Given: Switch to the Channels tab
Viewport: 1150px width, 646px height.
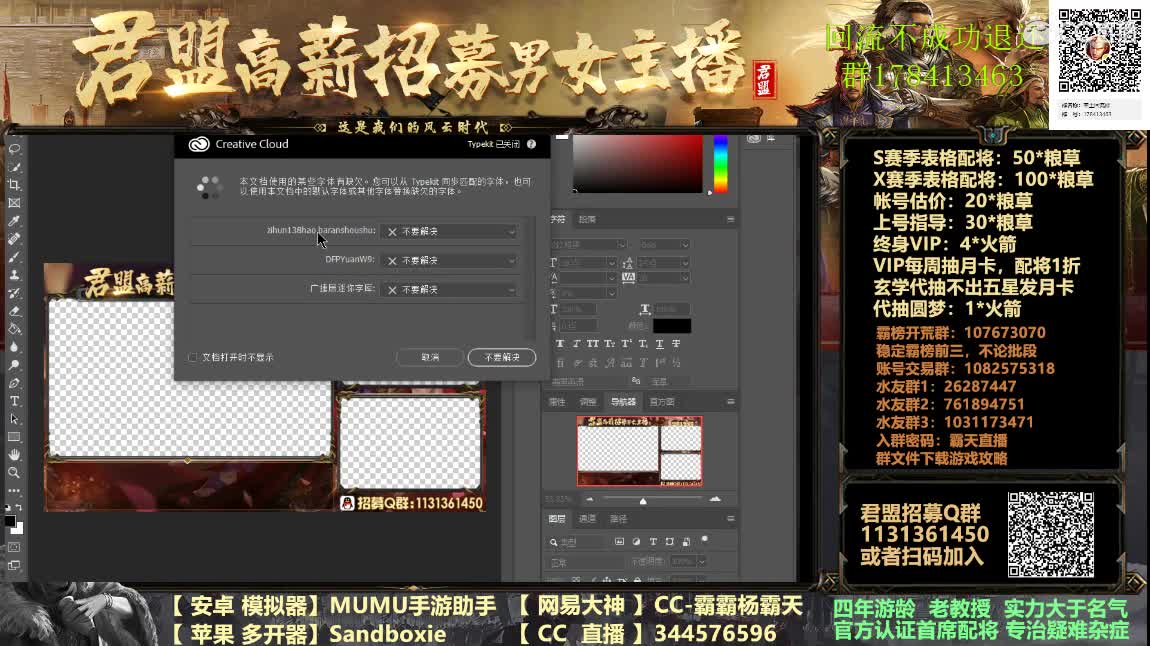Looking at the screenshot, I should [x=587, y=519].
